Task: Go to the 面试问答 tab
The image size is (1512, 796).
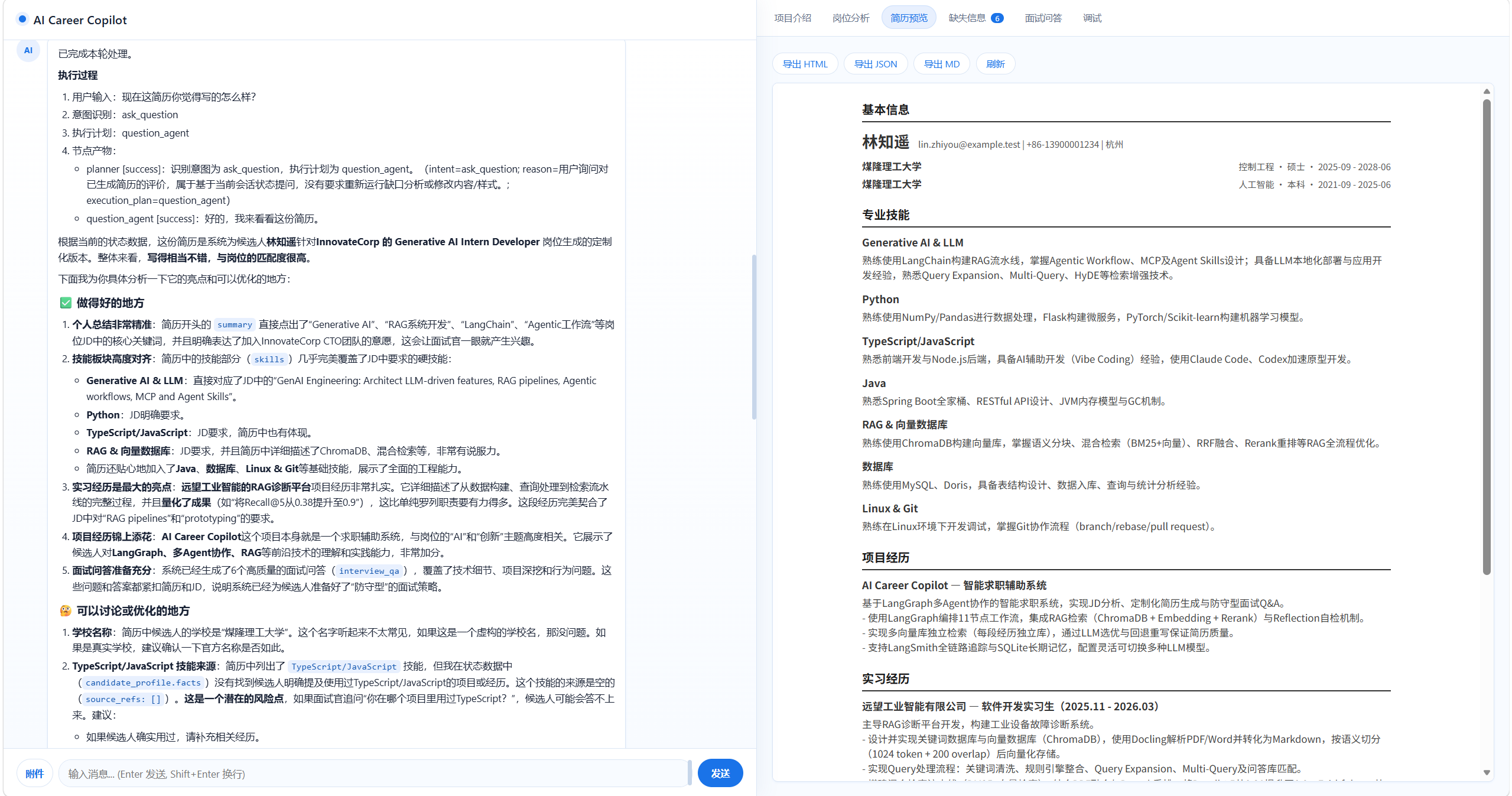Action: click(1043, 18)
